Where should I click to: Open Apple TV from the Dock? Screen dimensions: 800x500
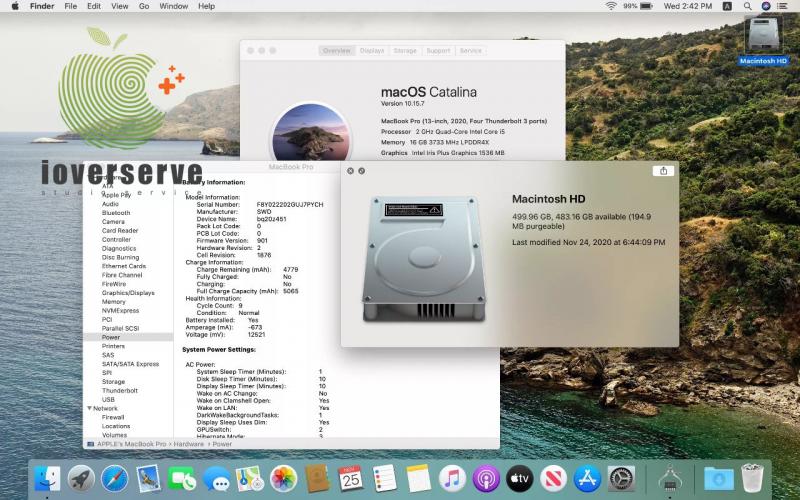pos(520,479)
